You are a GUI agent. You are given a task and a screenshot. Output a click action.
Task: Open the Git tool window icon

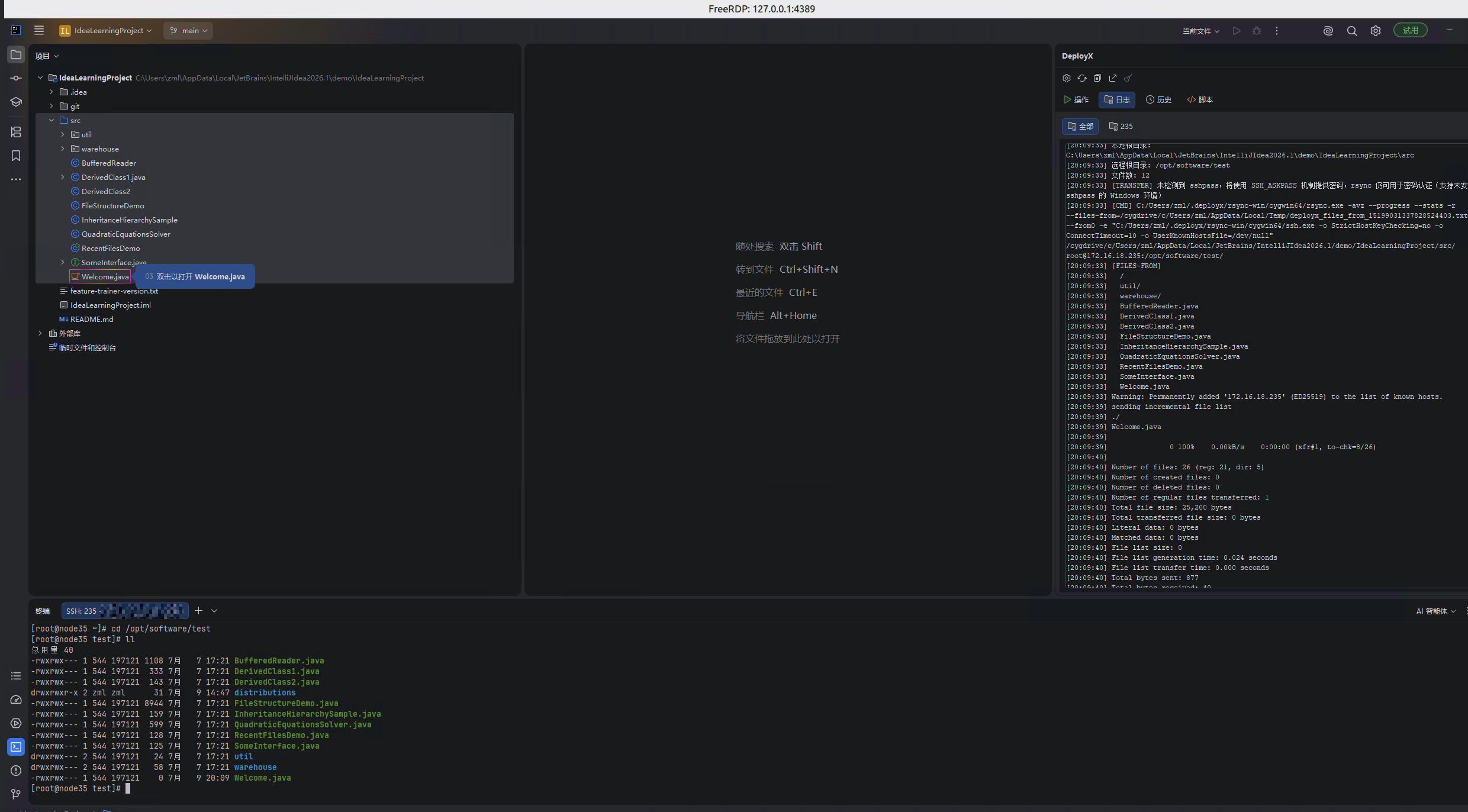[x=16, y=794]
